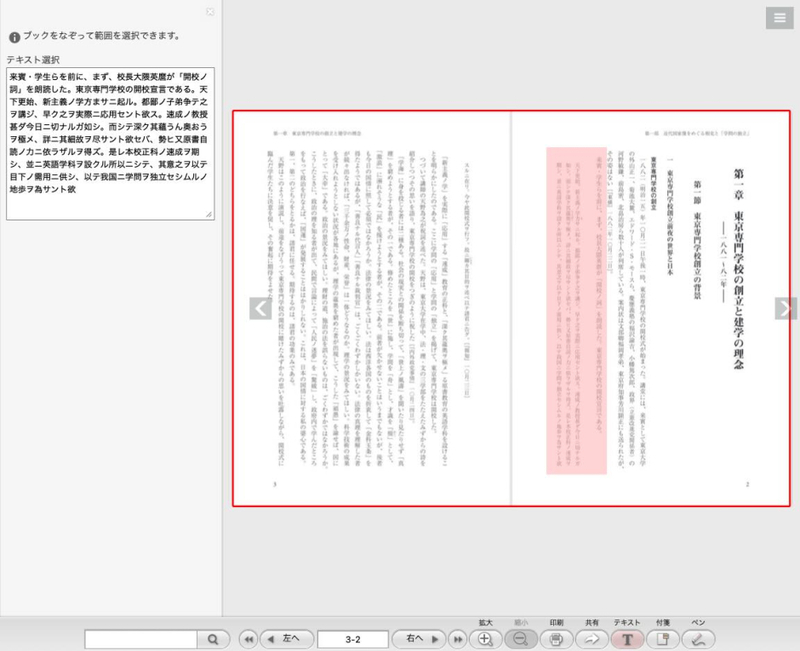Click the print (印刷) icon

[x=556, y=638]
